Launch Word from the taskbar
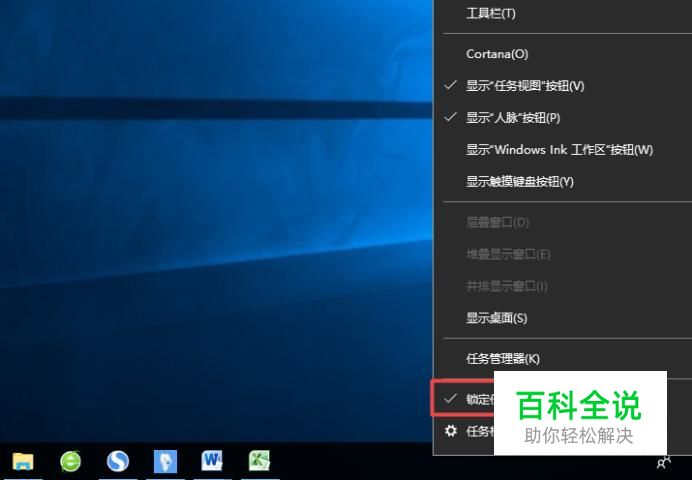The image size is (692, 480). pyautogui.click(x=212, y=461)
